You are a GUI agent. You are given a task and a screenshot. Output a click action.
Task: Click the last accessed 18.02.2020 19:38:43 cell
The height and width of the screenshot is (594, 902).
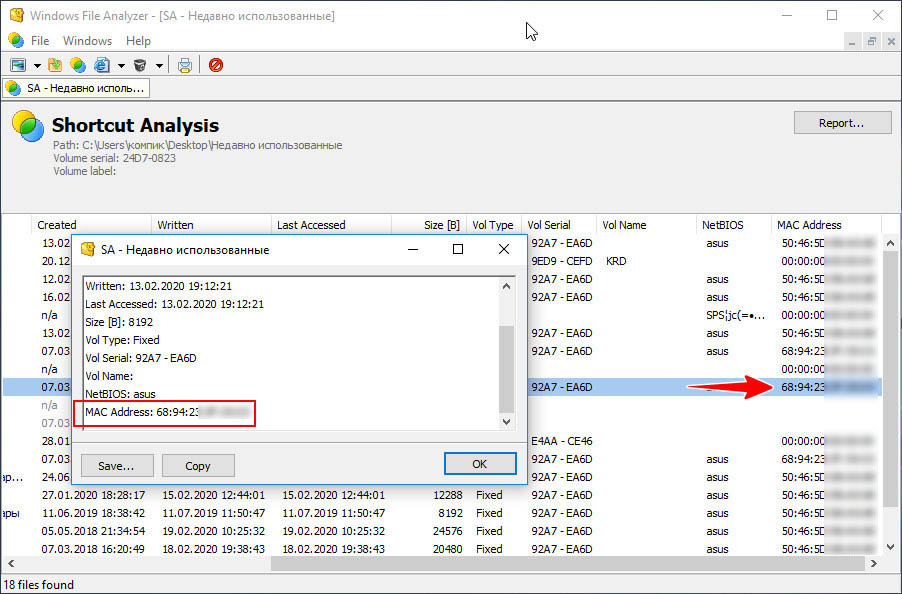334,549
